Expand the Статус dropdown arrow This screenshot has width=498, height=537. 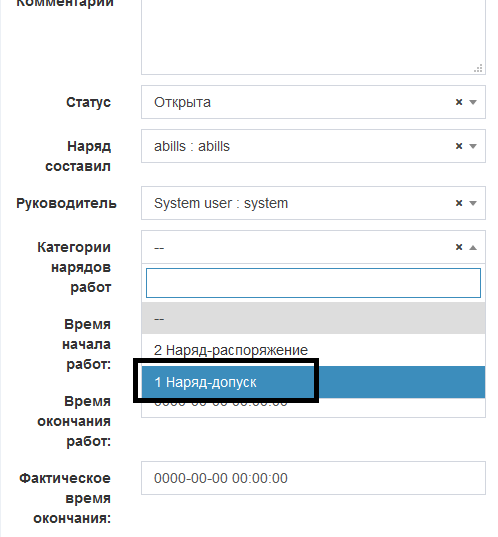[x=473, y=102]
